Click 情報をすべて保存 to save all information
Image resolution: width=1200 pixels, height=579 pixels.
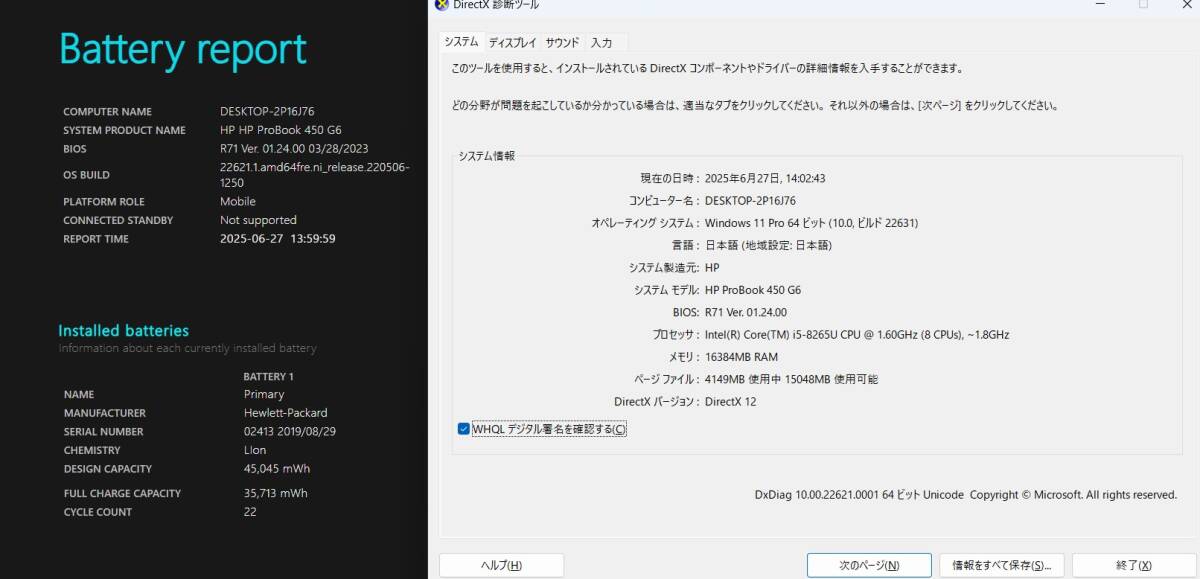(1000, 565)
